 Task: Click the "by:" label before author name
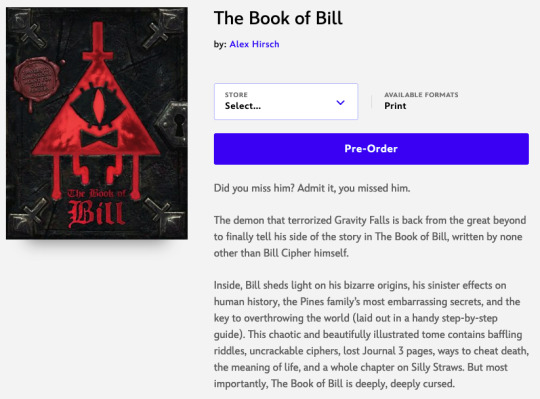(220, 44)
